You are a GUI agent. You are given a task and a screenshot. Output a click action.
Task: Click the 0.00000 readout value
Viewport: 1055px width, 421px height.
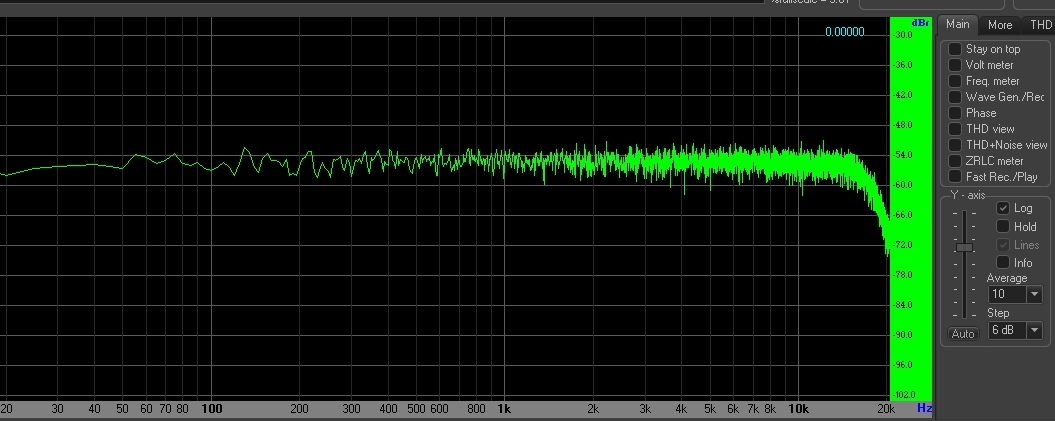844,32
